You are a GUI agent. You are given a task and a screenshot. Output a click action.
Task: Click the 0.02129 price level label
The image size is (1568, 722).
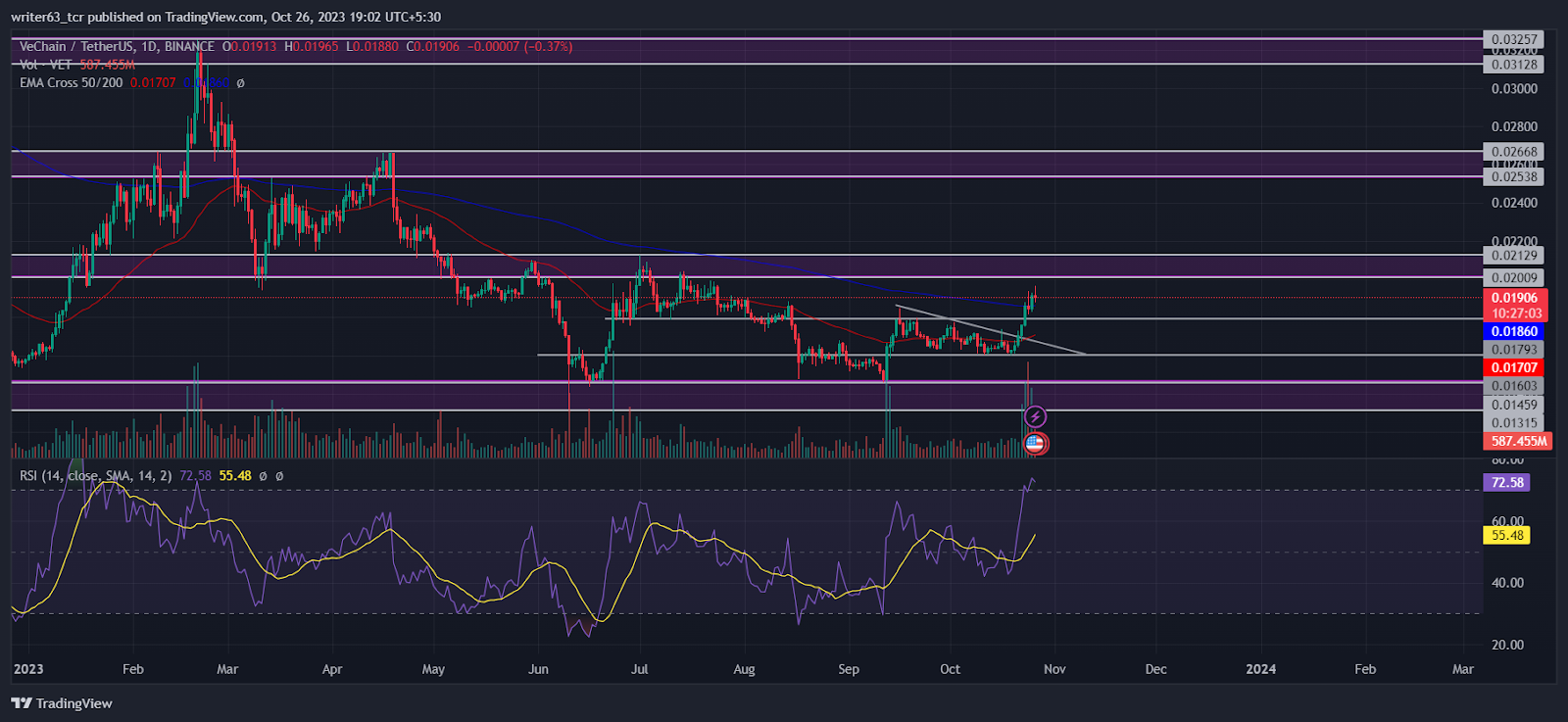(x=1515, y=255)
